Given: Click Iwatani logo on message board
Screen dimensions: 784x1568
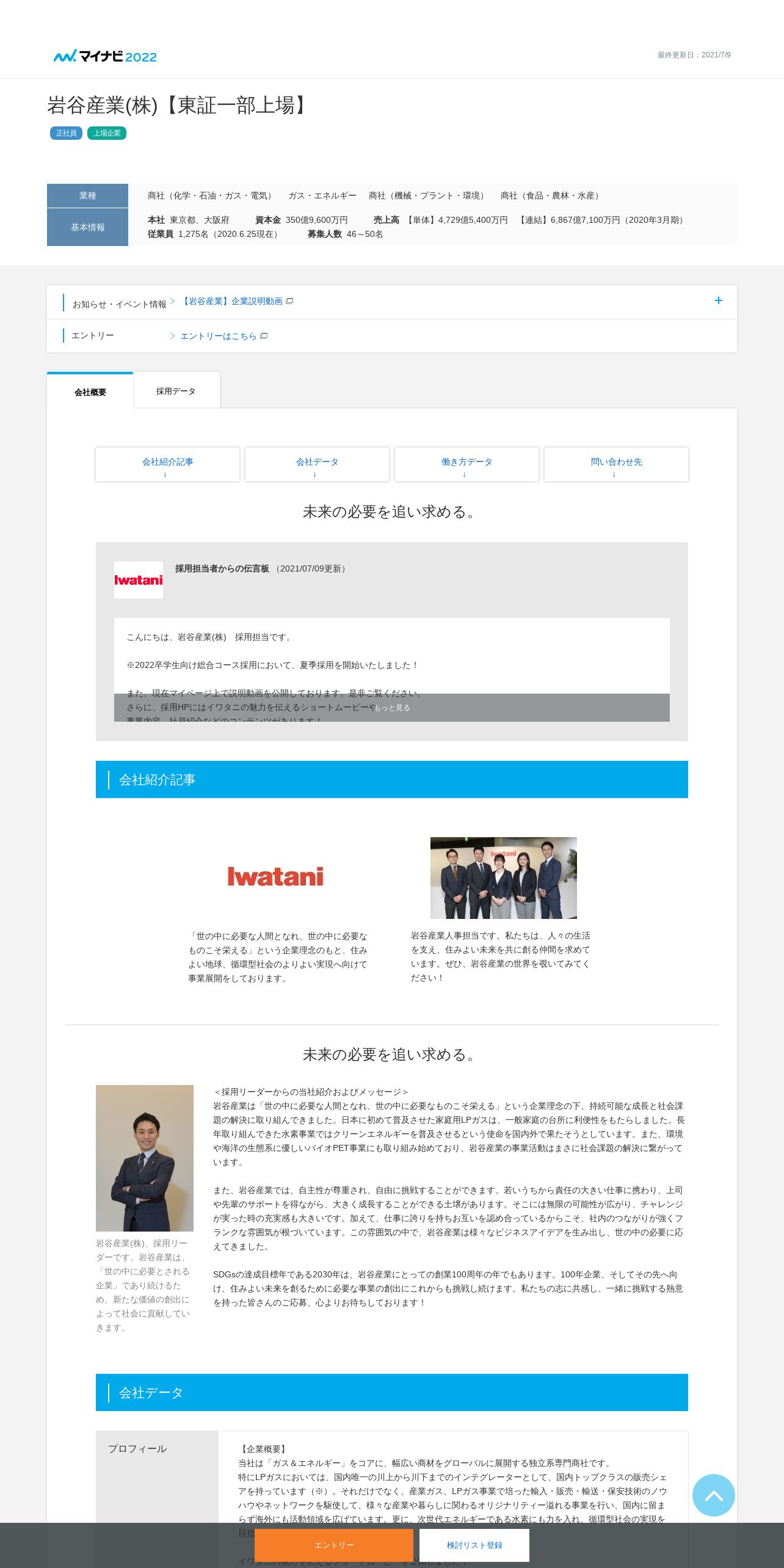Looking at the screenshot, I should [x=139, y=580].
